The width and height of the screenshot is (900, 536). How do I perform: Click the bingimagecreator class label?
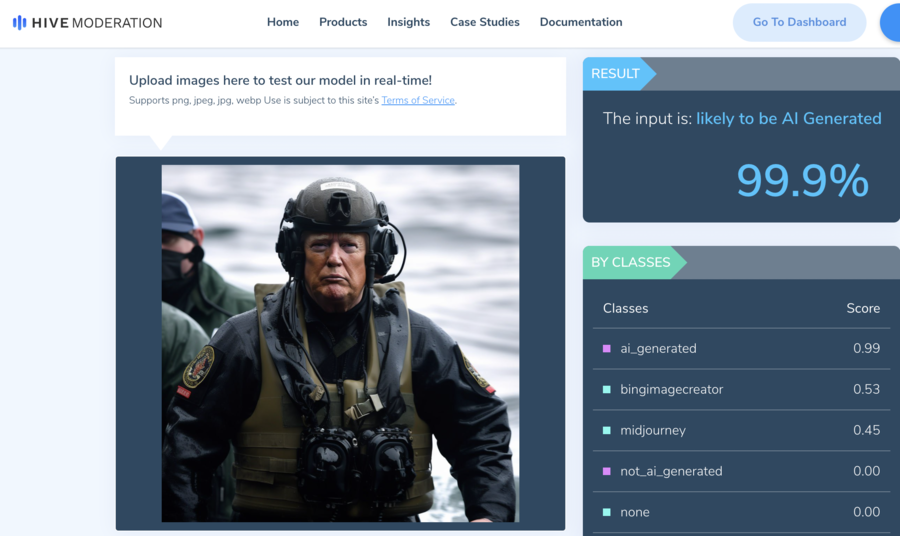(672, 390)
